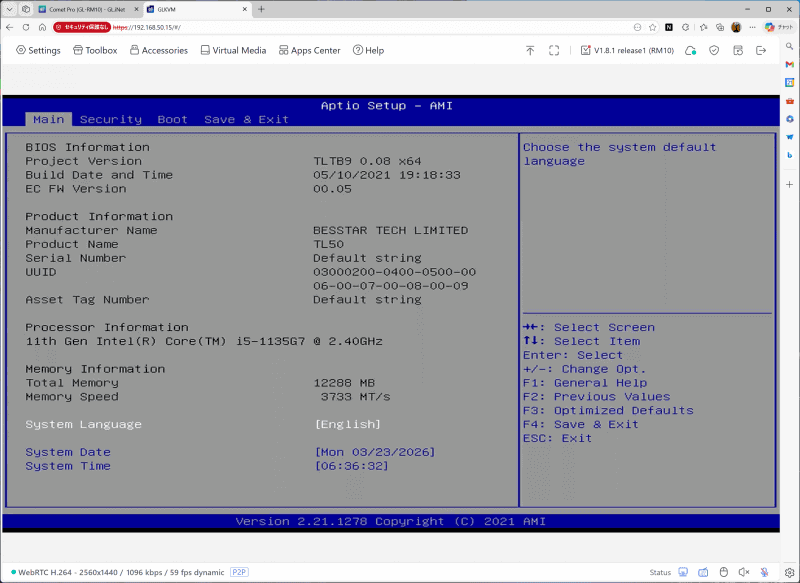Click the keyboard status icon

[703, 572]
